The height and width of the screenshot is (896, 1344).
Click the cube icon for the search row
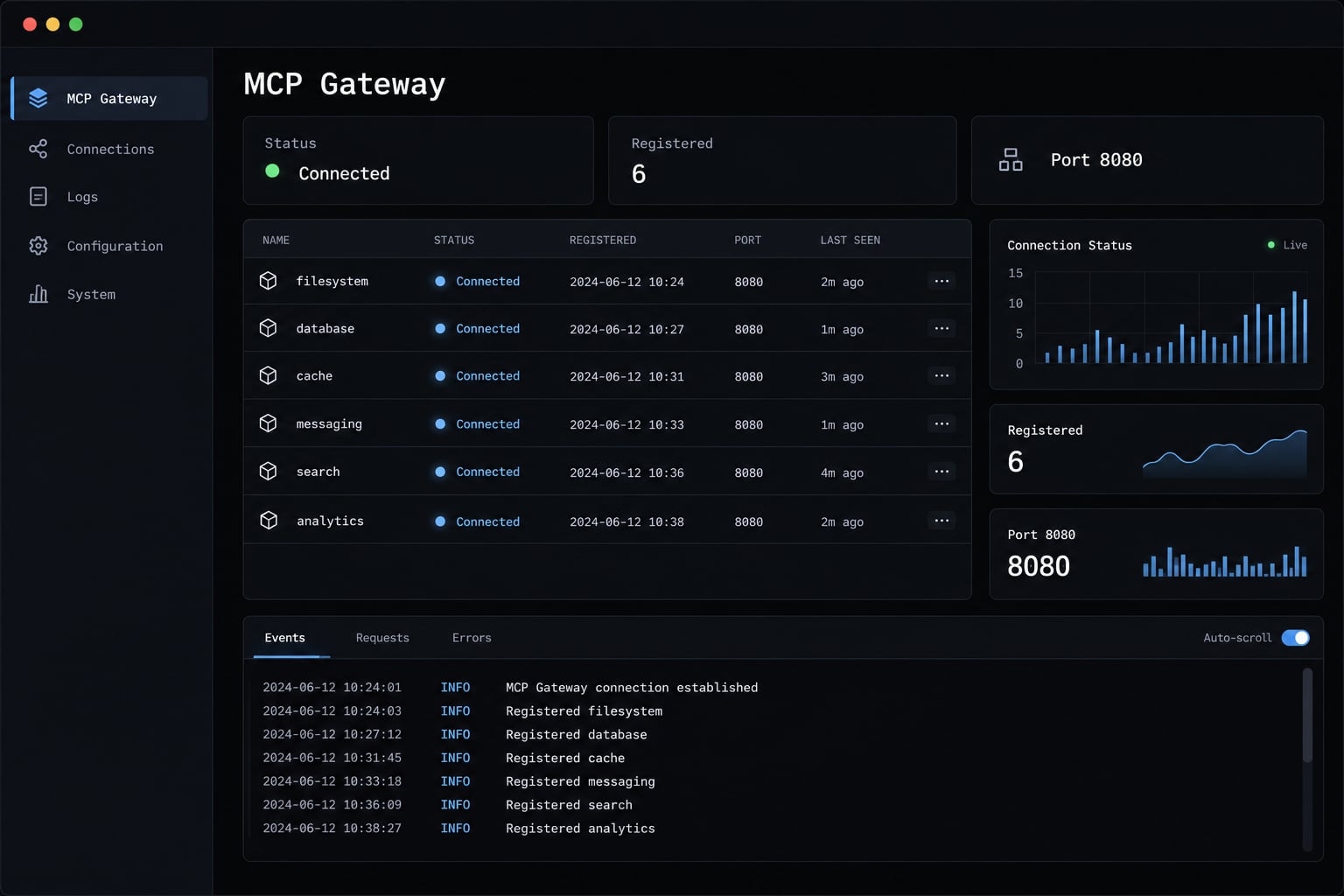click(269, 471)
